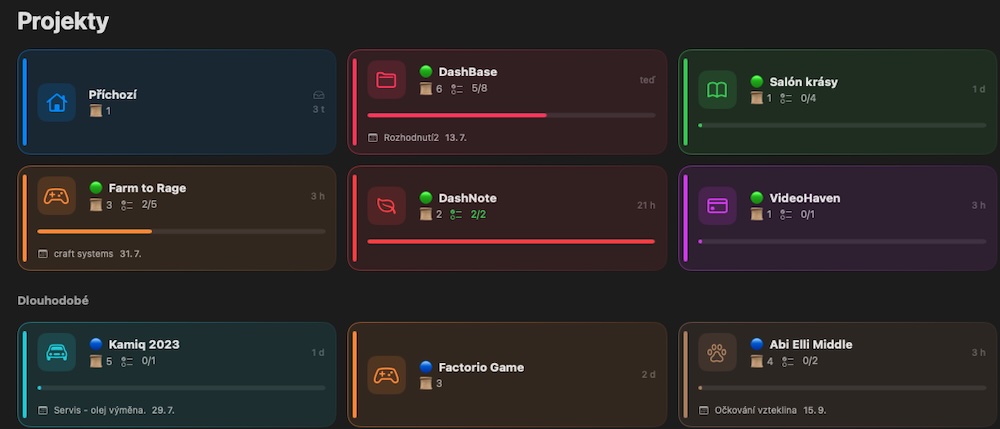
Task: Open the Factorio Game project title
Action: click(x=482, y=367)
